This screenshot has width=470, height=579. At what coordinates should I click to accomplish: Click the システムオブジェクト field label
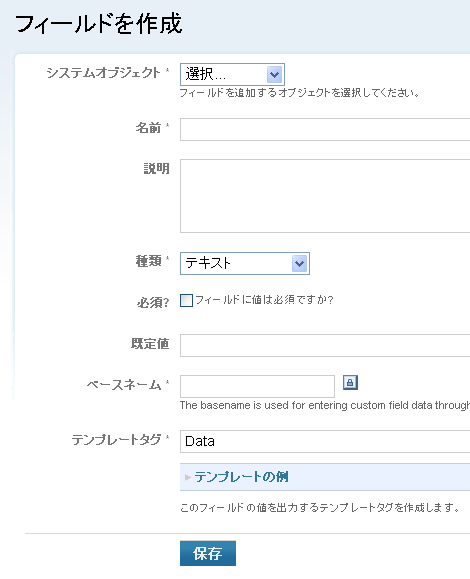pyautogui.click(x=103, y=73)
